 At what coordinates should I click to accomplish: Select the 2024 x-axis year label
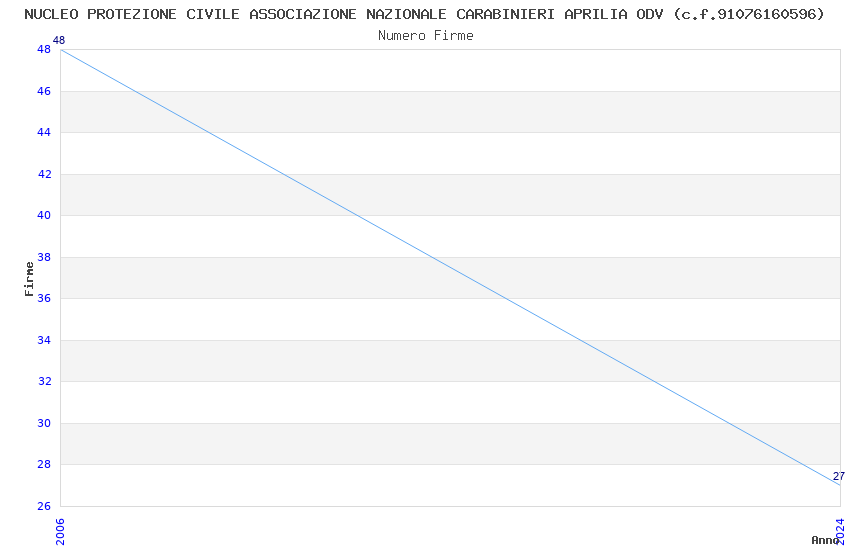[x=840, y=531]
